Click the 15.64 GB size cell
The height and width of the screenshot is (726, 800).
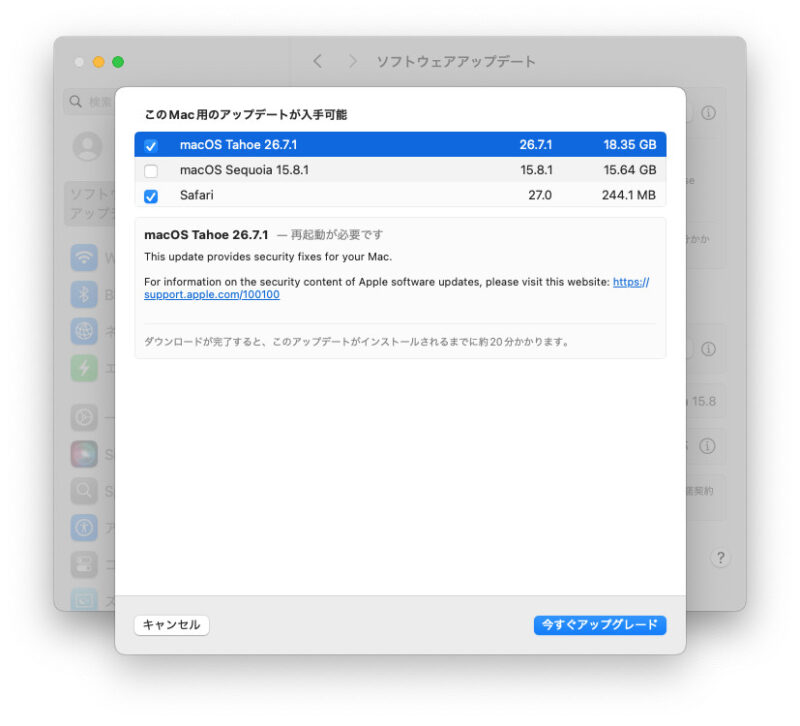[630, 170]
